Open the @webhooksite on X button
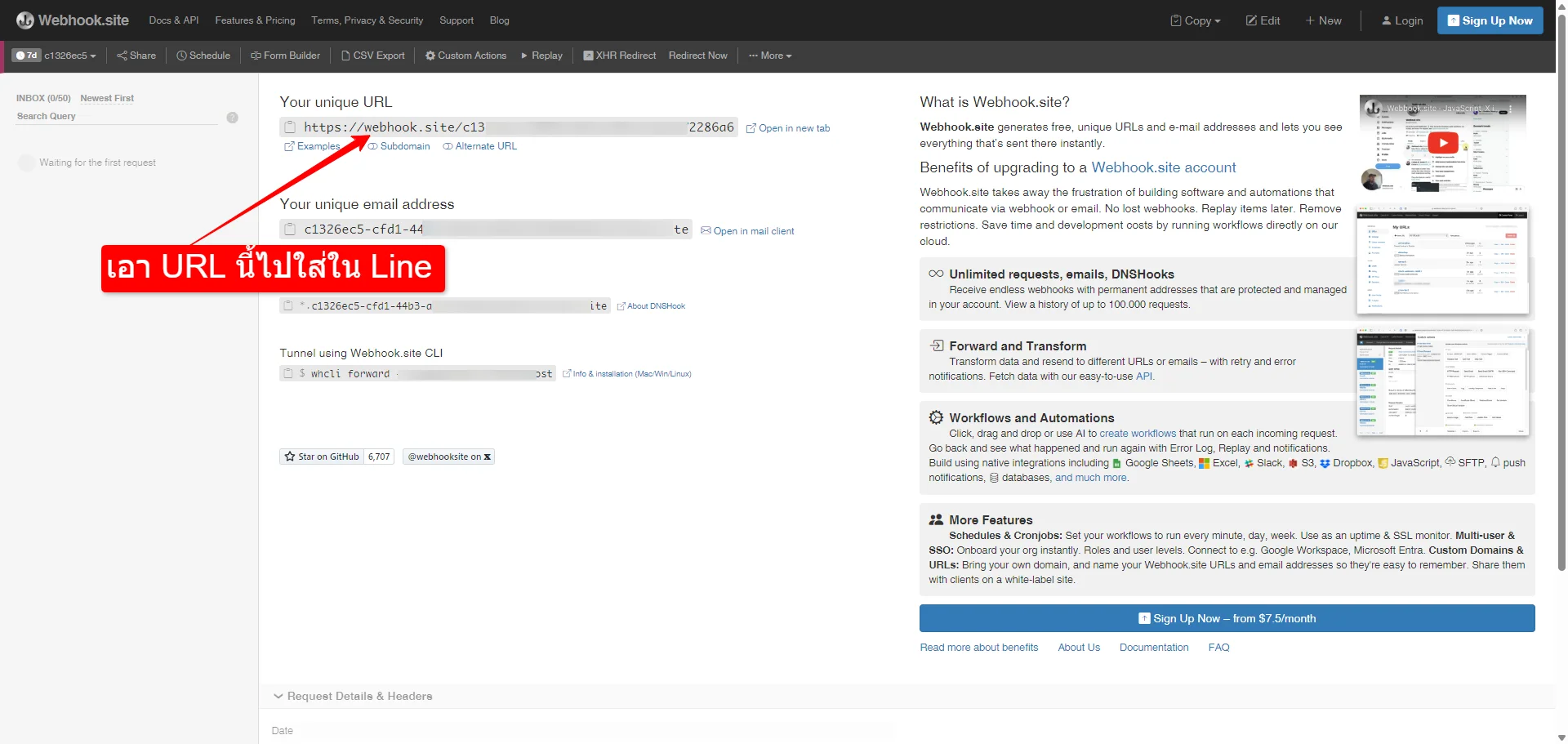This screenshot has height=744, width=1568. (x=448, y=457)
